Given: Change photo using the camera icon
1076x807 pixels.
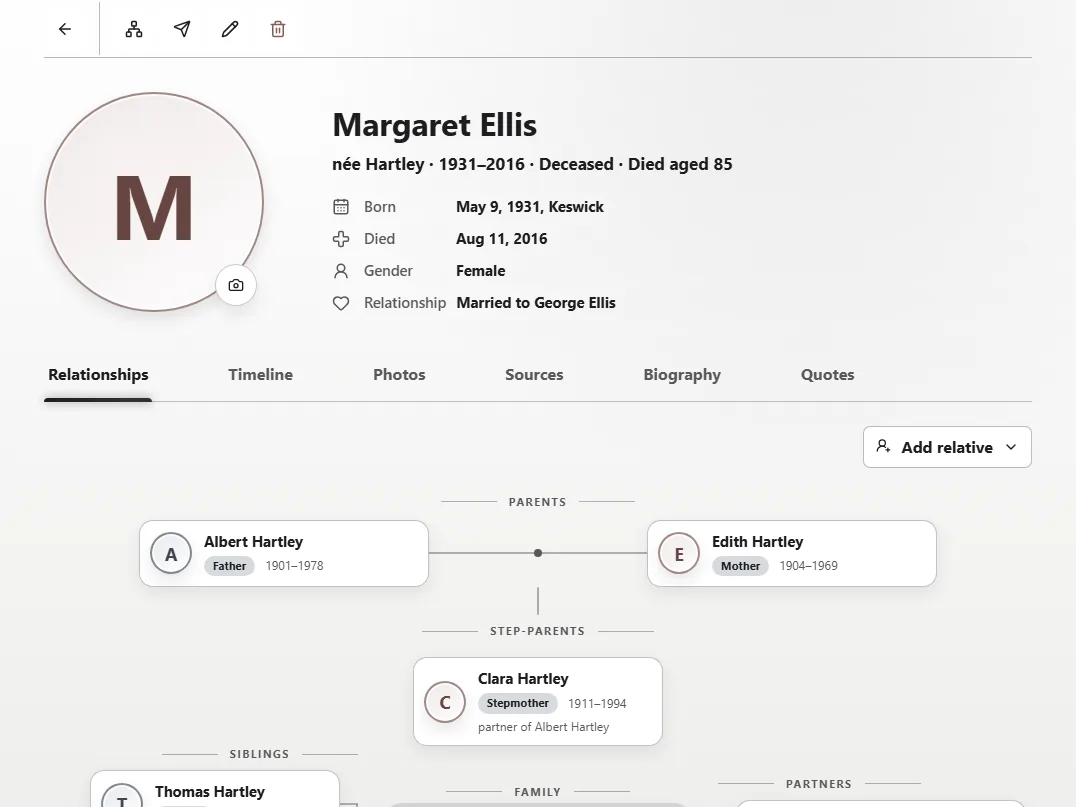Looking at the screenshot, I should 236,285.
